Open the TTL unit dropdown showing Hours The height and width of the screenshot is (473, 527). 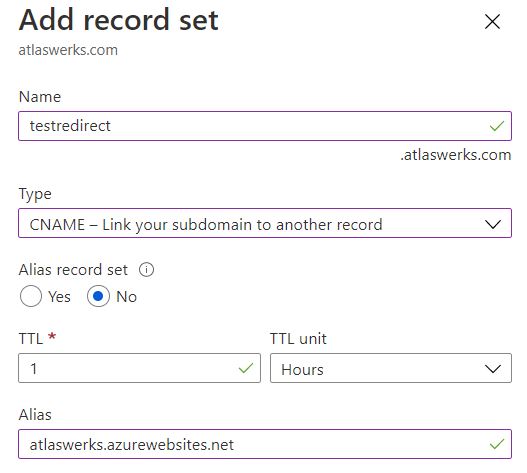[x=391, y=368]
